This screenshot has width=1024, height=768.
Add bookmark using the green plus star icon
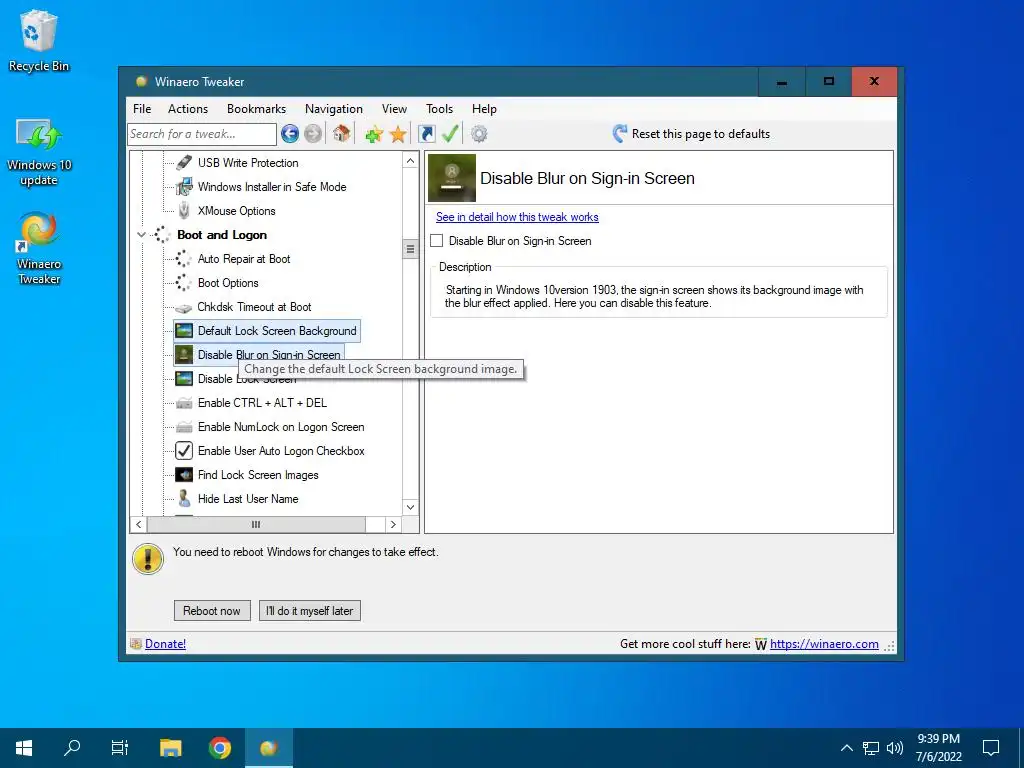(x=374, y=135)
